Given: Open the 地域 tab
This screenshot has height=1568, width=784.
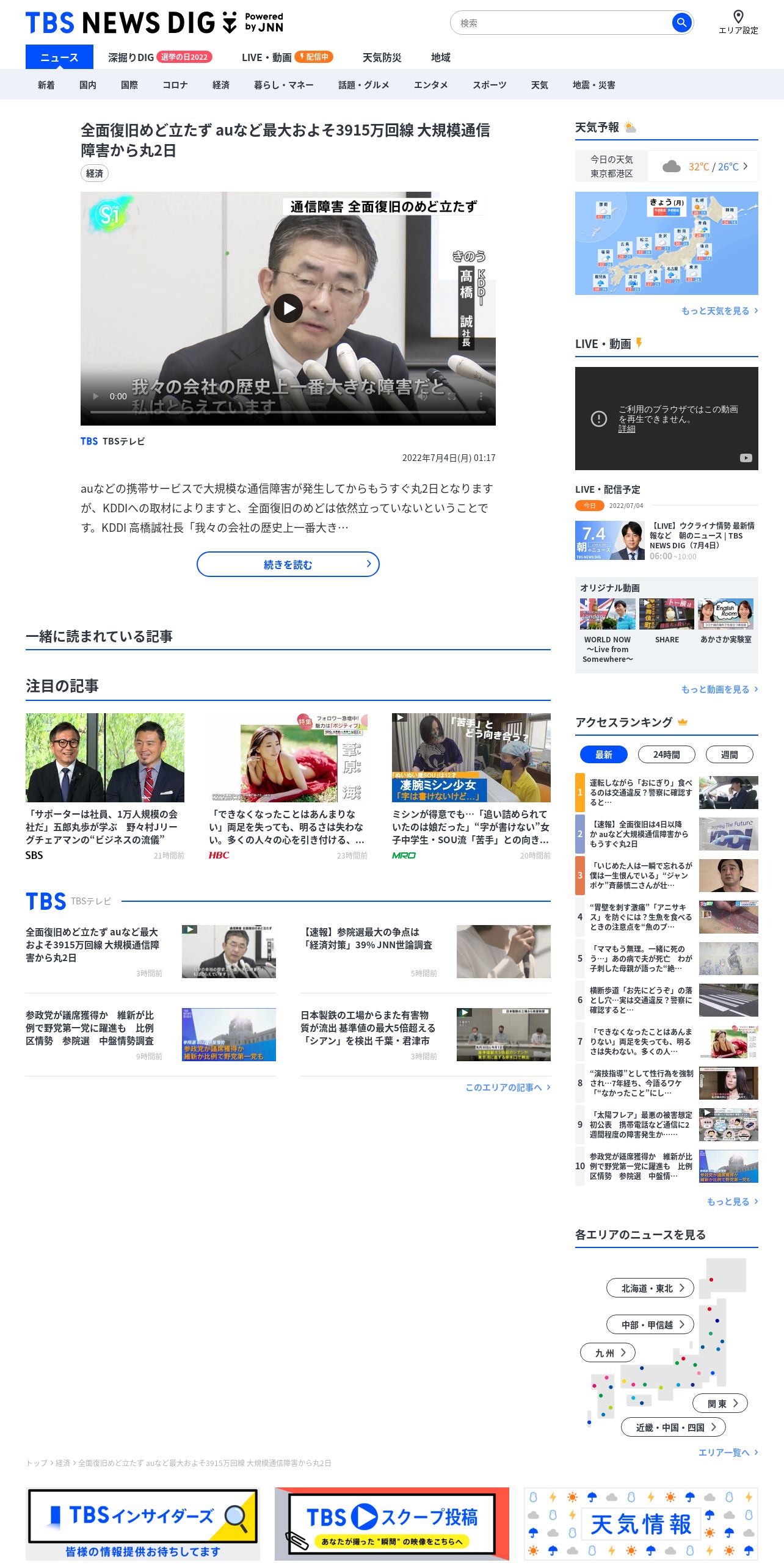Looking at the screenshot, I should (441, 57).
